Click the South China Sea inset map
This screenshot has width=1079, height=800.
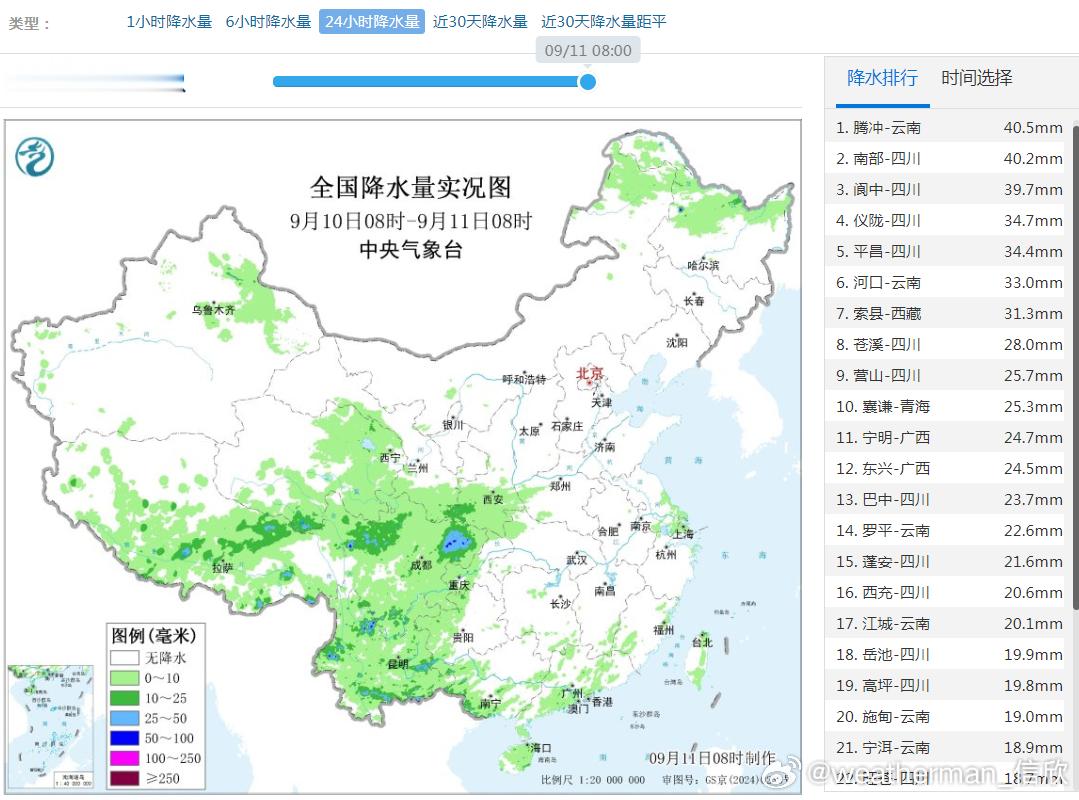pos(51,726)
